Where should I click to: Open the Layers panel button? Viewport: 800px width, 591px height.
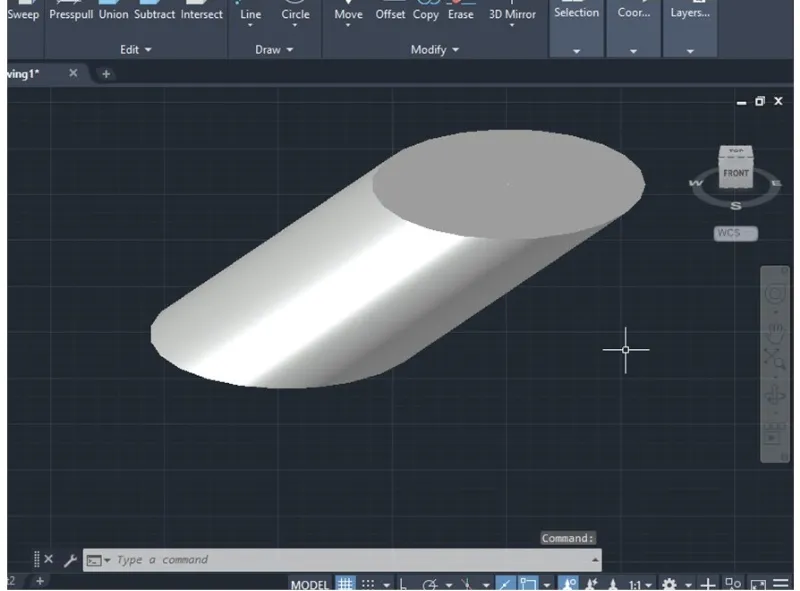tap(689, 14)
